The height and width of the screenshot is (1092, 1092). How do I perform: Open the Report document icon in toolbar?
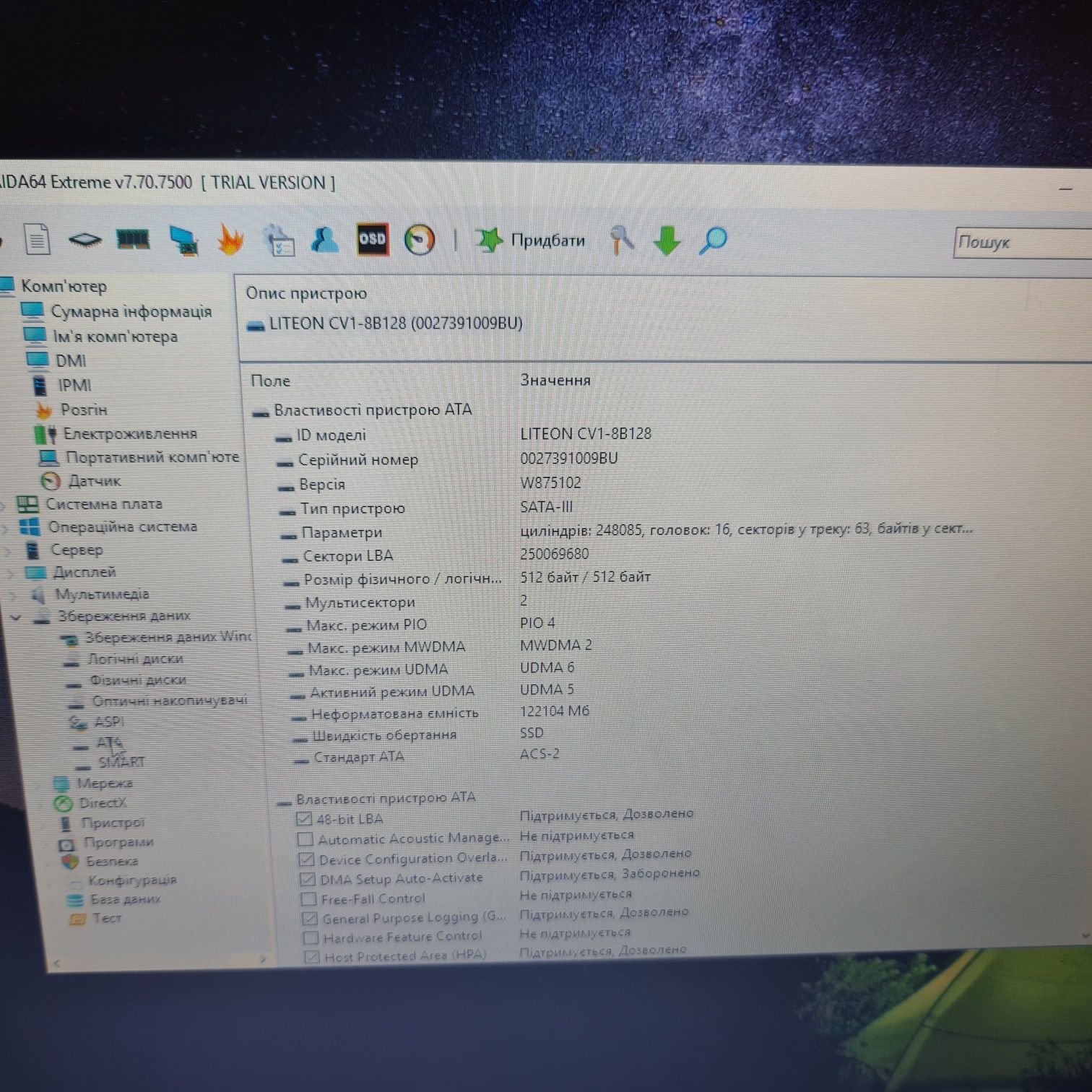coord(38,239)
